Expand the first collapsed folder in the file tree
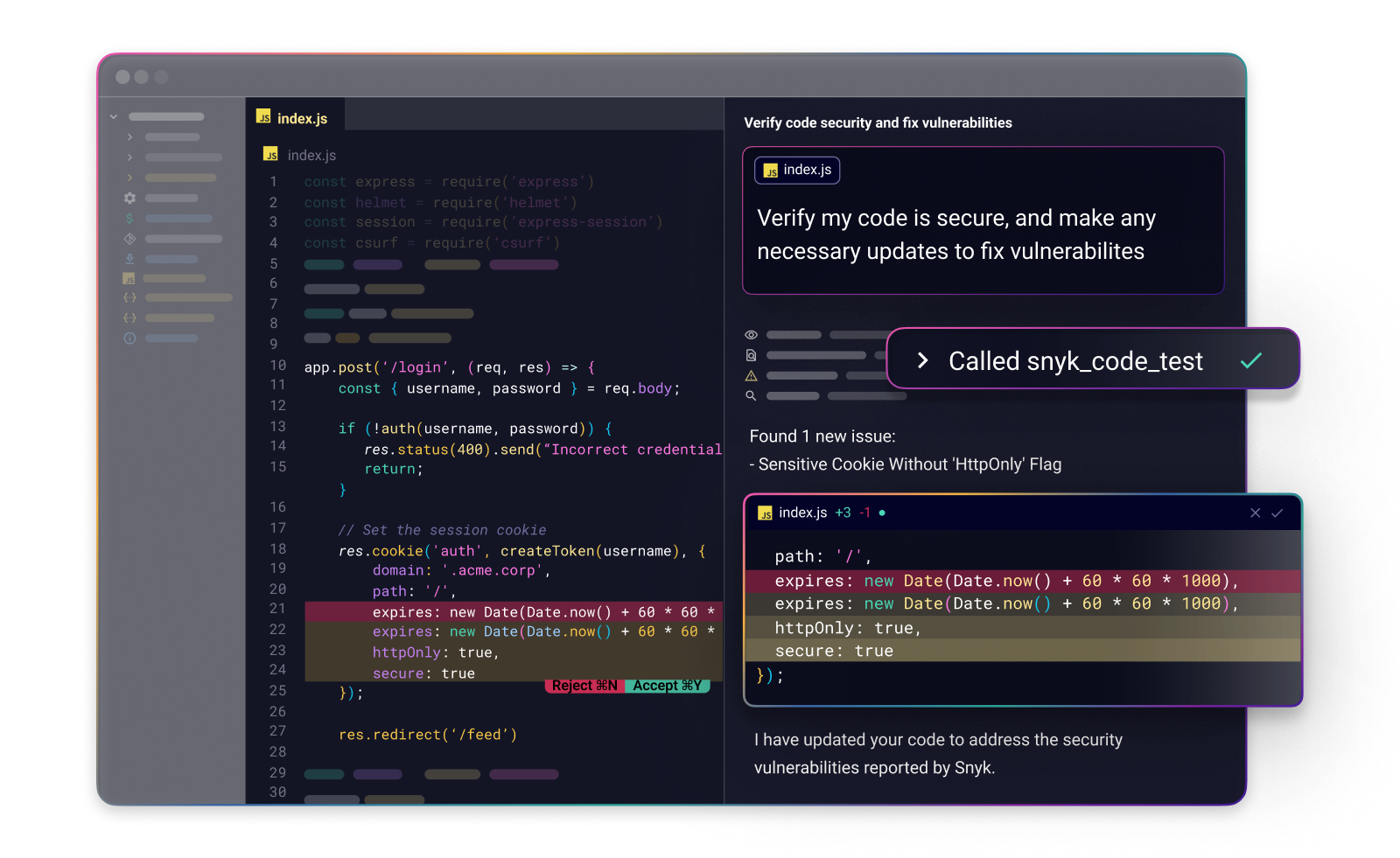Viewport: 1400px width, 858px height. pos(129,136)
